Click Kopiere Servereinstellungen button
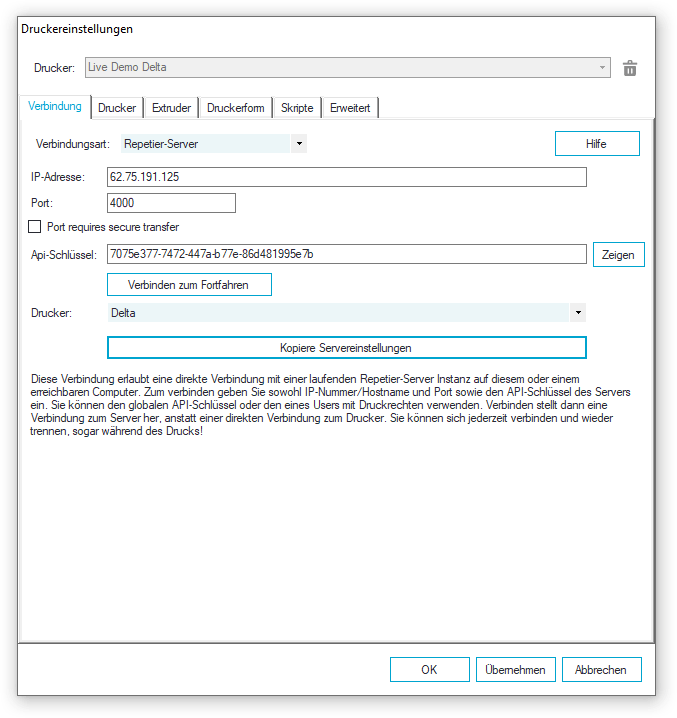 347,348
